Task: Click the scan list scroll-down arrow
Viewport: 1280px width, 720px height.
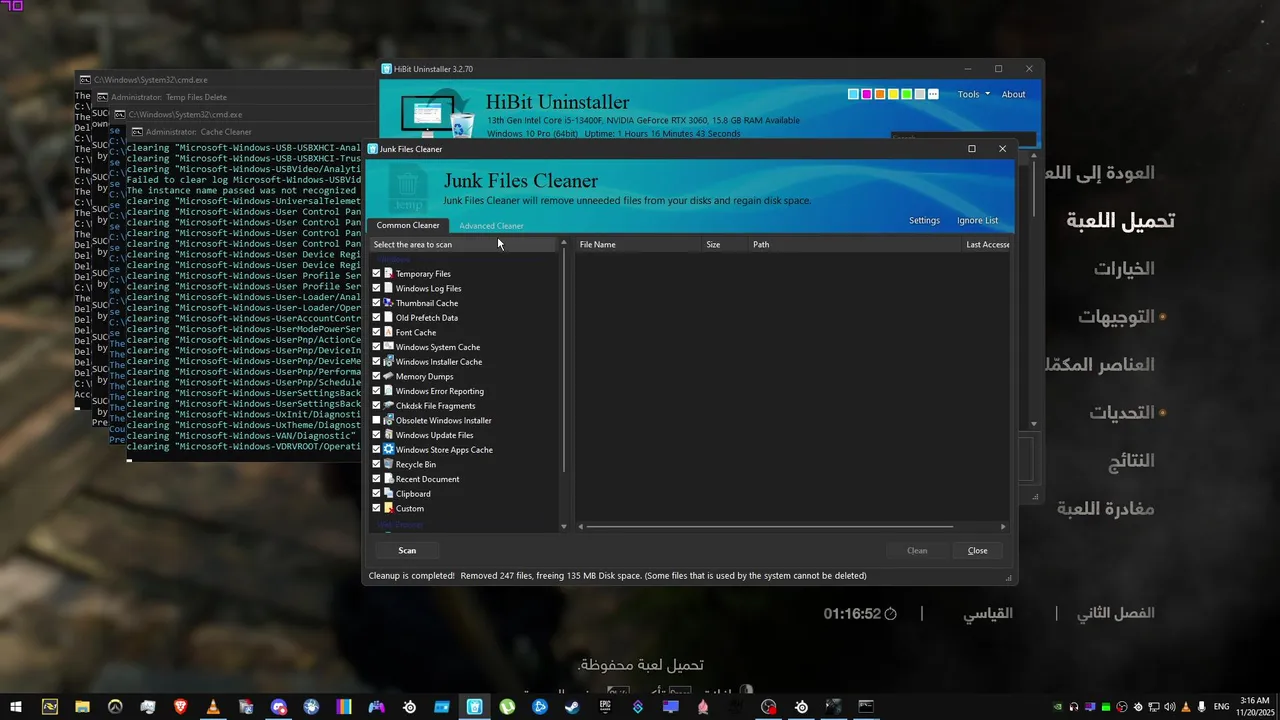Action: [563, 526]
